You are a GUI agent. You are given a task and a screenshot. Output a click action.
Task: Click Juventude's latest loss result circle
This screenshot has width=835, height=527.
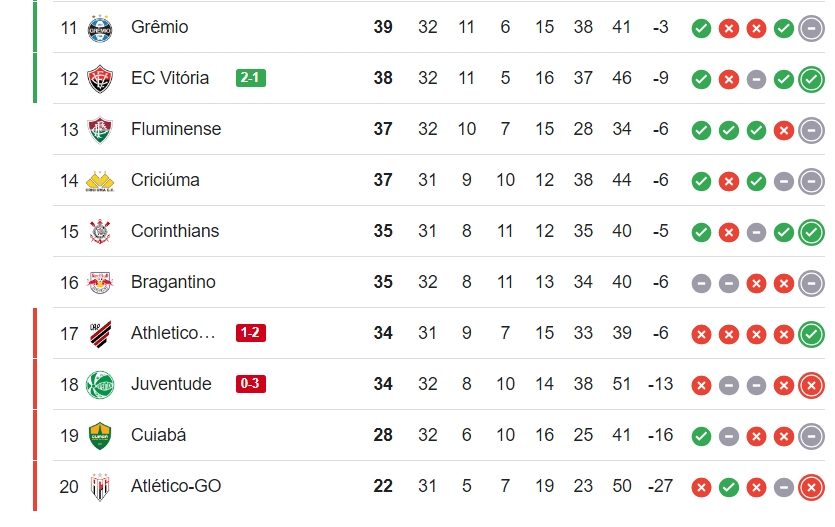(x=811, y=385)
